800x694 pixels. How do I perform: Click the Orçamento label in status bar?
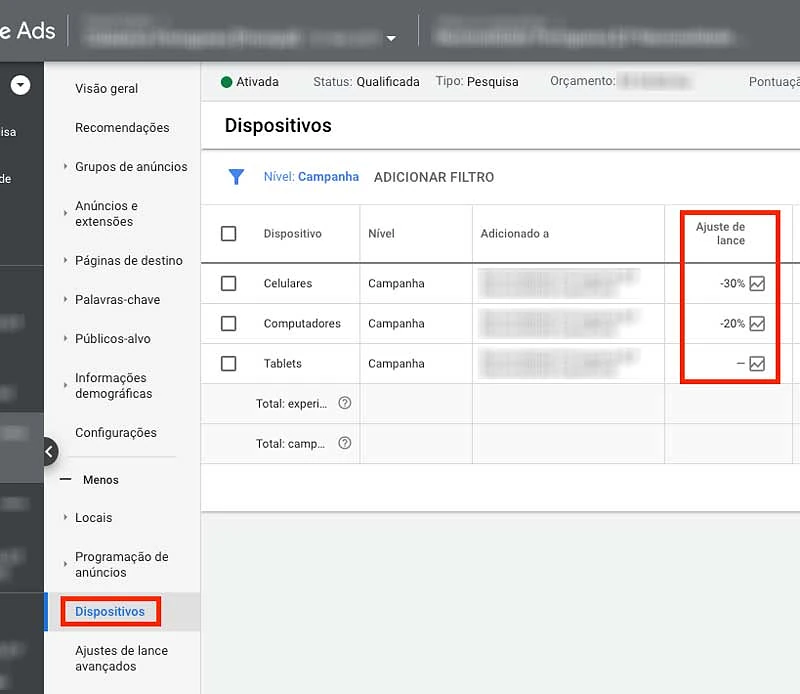[x=583, y=81]
